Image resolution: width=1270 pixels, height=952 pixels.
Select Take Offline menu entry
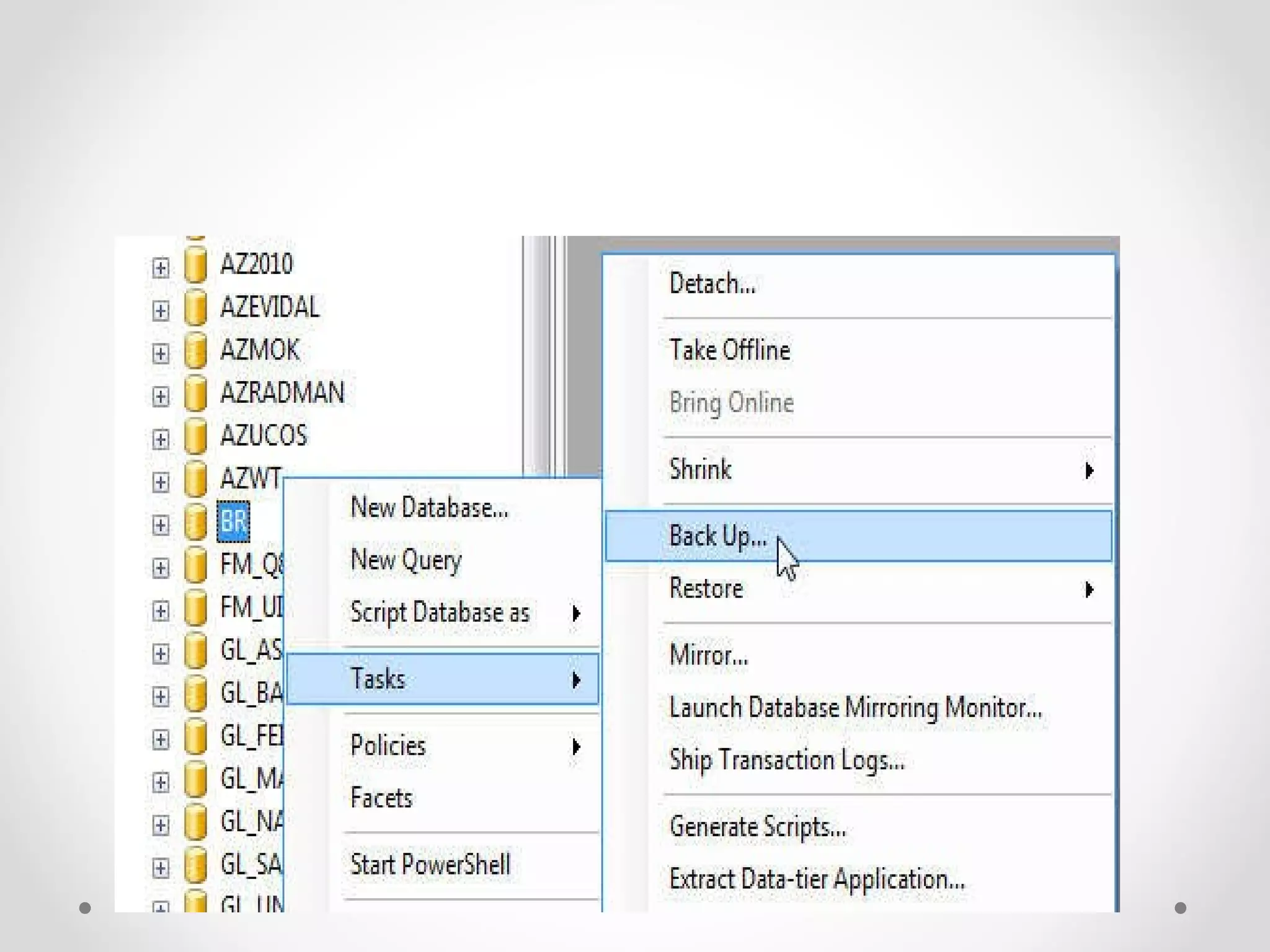730,351
